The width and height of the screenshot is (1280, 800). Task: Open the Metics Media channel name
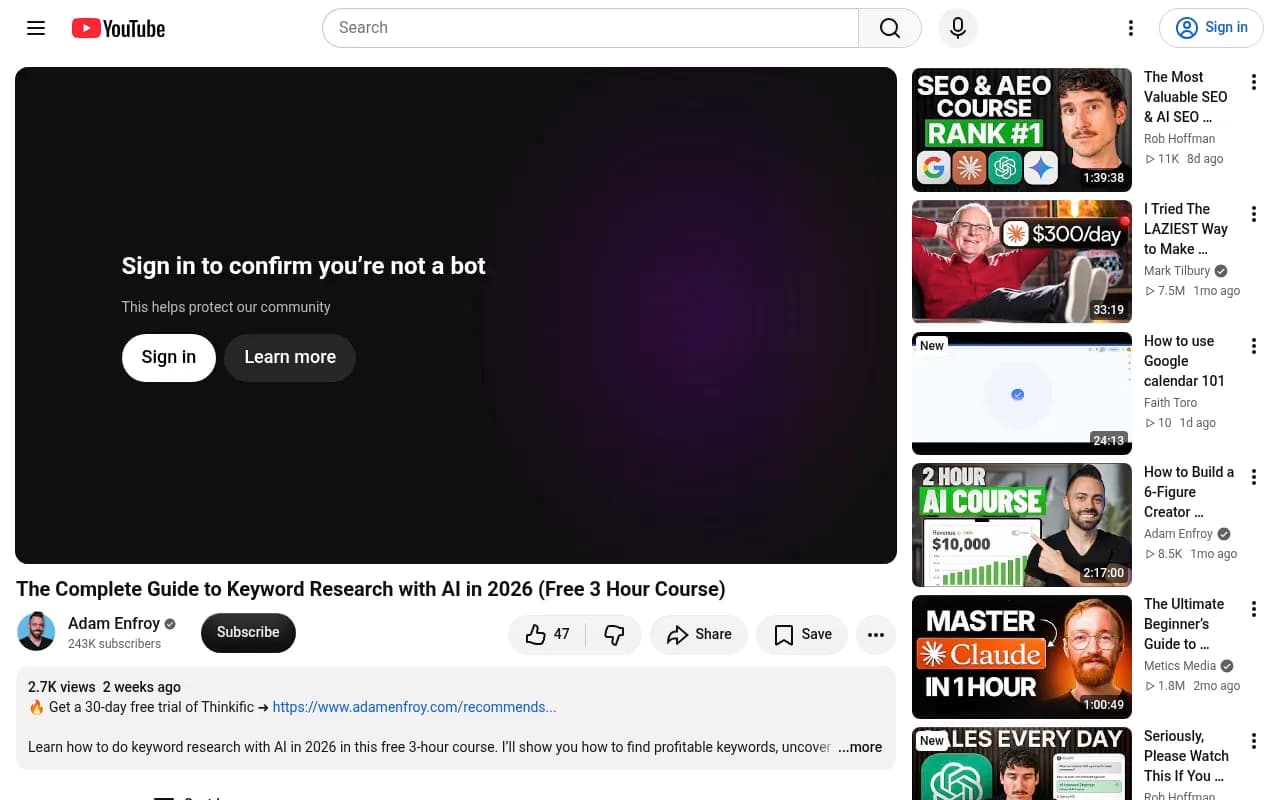[x=1180, y=666]
